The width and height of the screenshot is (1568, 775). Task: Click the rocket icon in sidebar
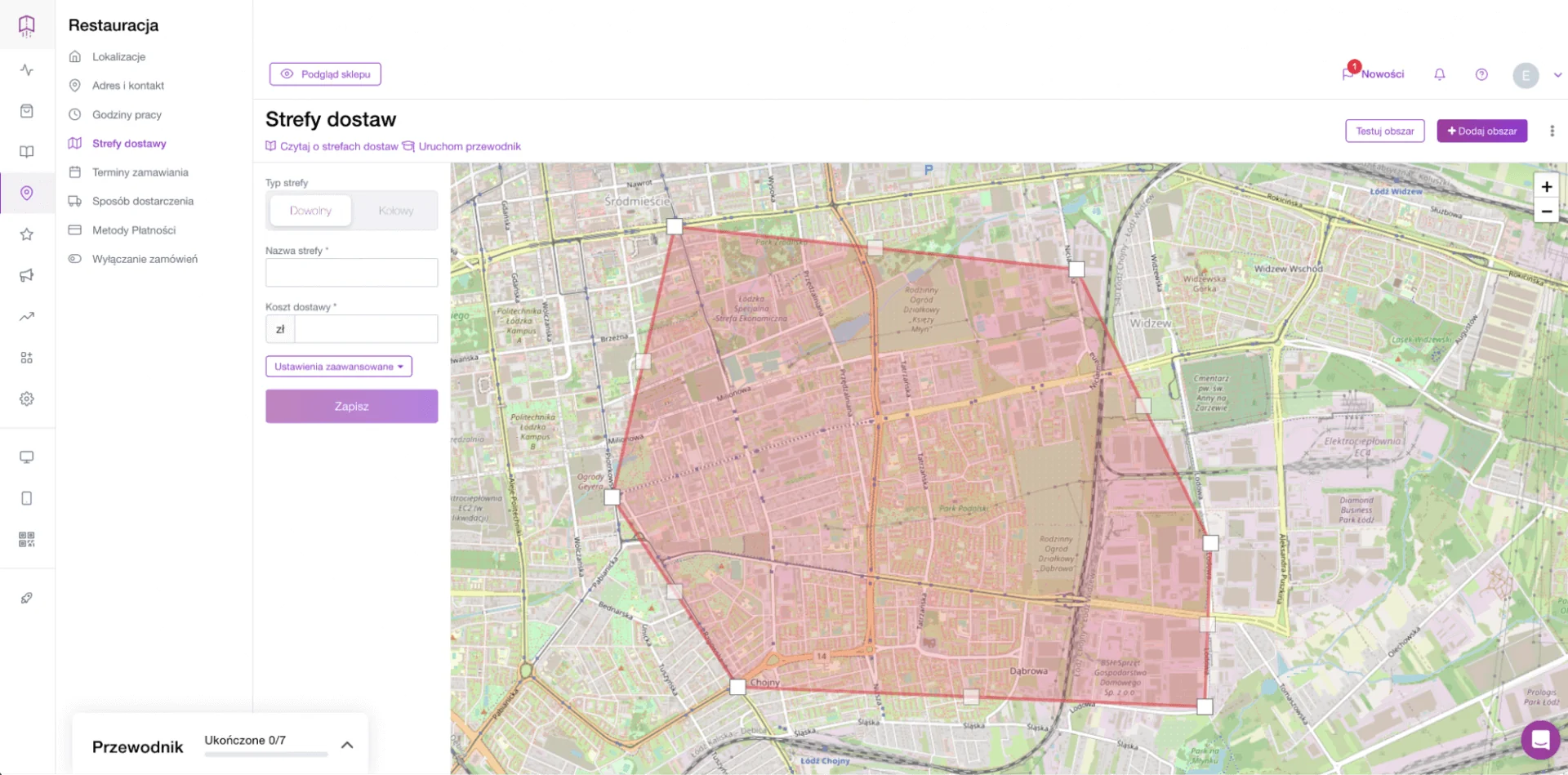[x=27, y=598]
